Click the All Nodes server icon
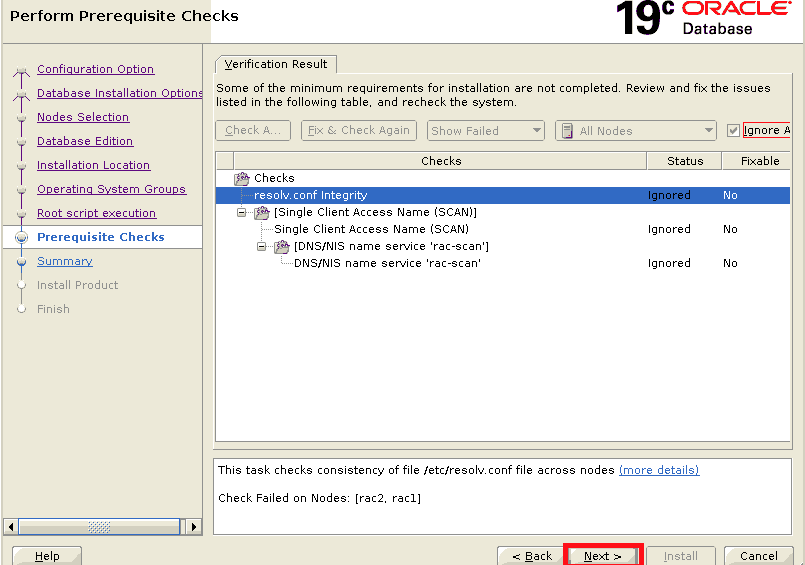805x565 pixels. point(567,131)
